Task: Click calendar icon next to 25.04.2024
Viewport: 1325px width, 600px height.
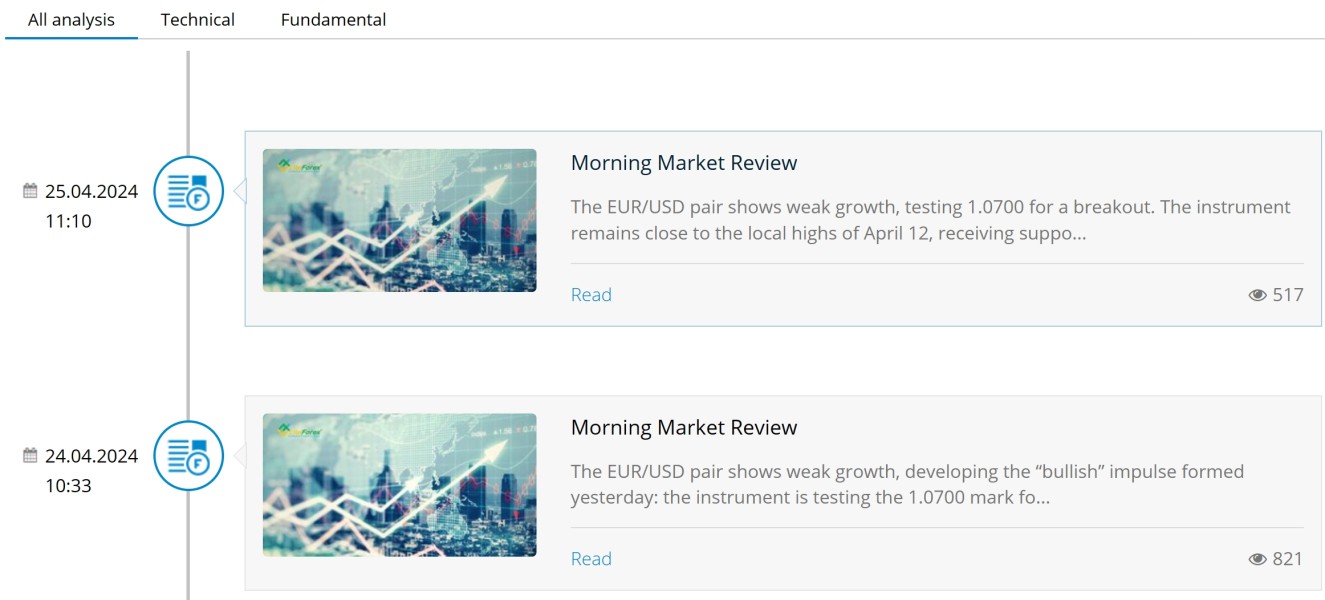Action: tap(30, 191)
